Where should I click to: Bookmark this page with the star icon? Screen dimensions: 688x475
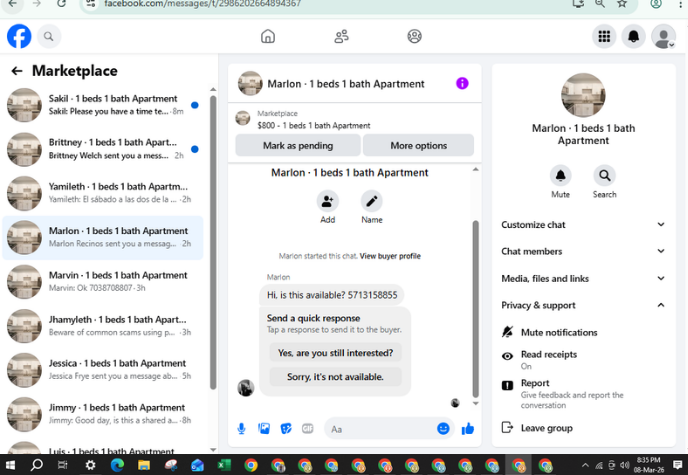tap(622, 4)
